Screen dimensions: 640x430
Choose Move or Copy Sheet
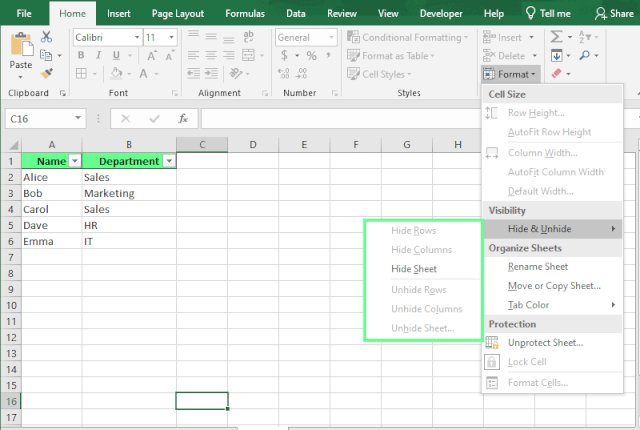(x=553, y=286)
